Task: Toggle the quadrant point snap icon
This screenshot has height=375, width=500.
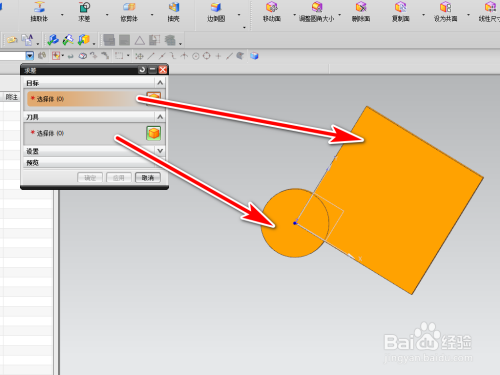Action: click(207, 56)
